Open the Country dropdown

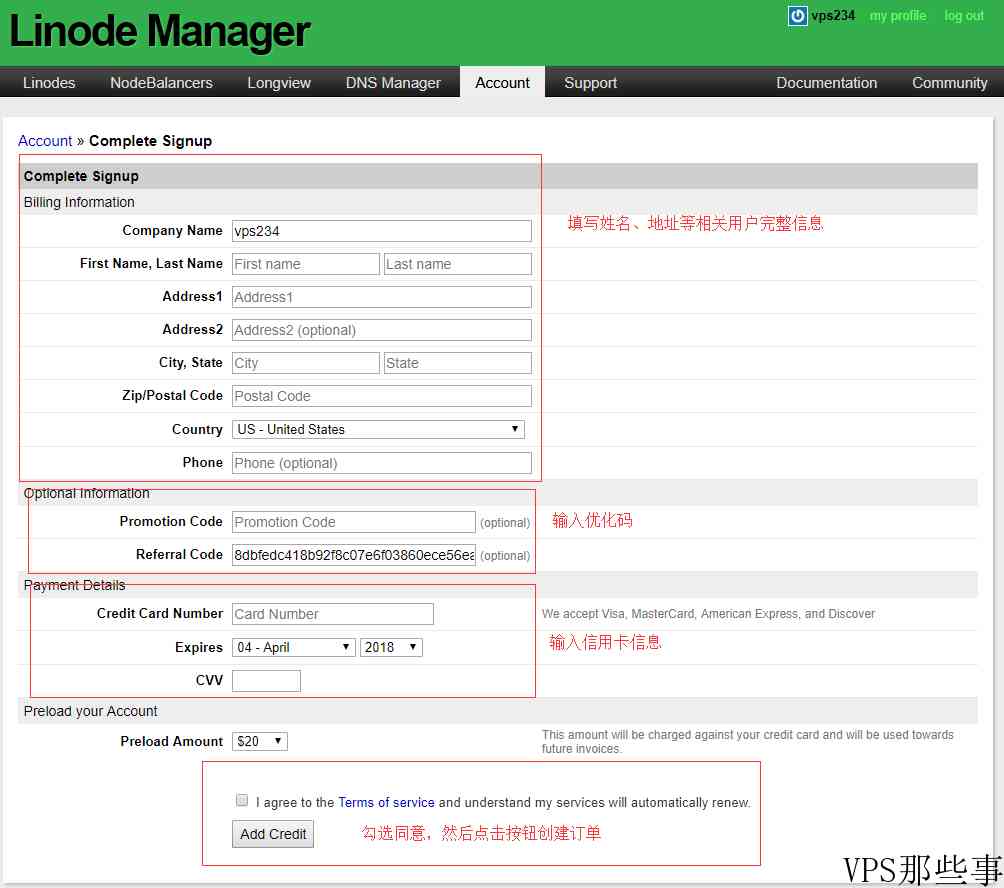tap(378, 429)
